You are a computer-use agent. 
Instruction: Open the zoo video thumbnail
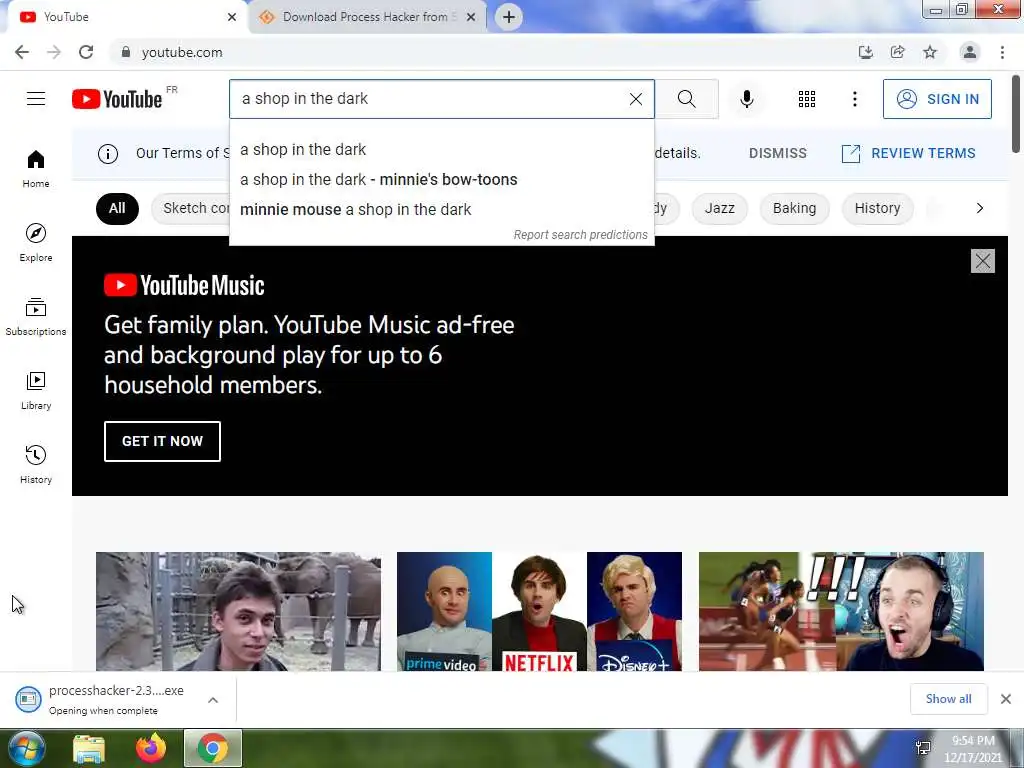[x=238, y=611]
